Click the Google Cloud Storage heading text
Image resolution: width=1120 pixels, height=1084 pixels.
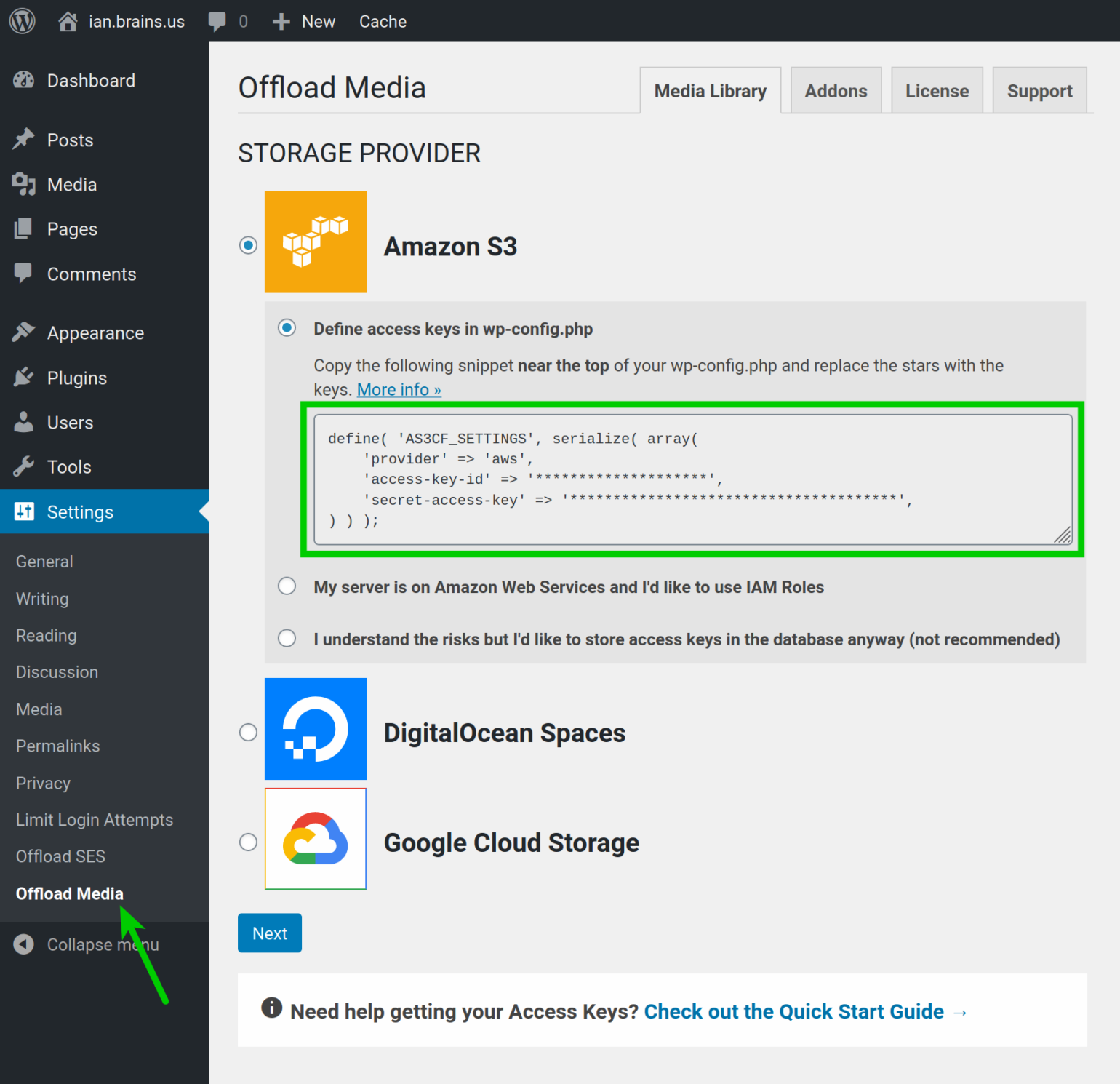[511, 843]
